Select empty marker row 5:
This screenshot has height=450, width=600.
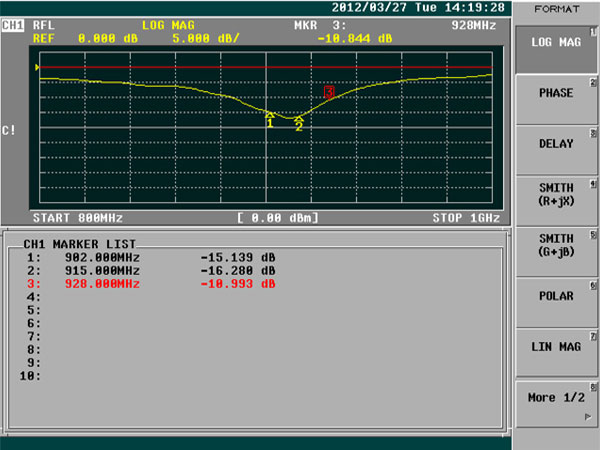[34, 310]
